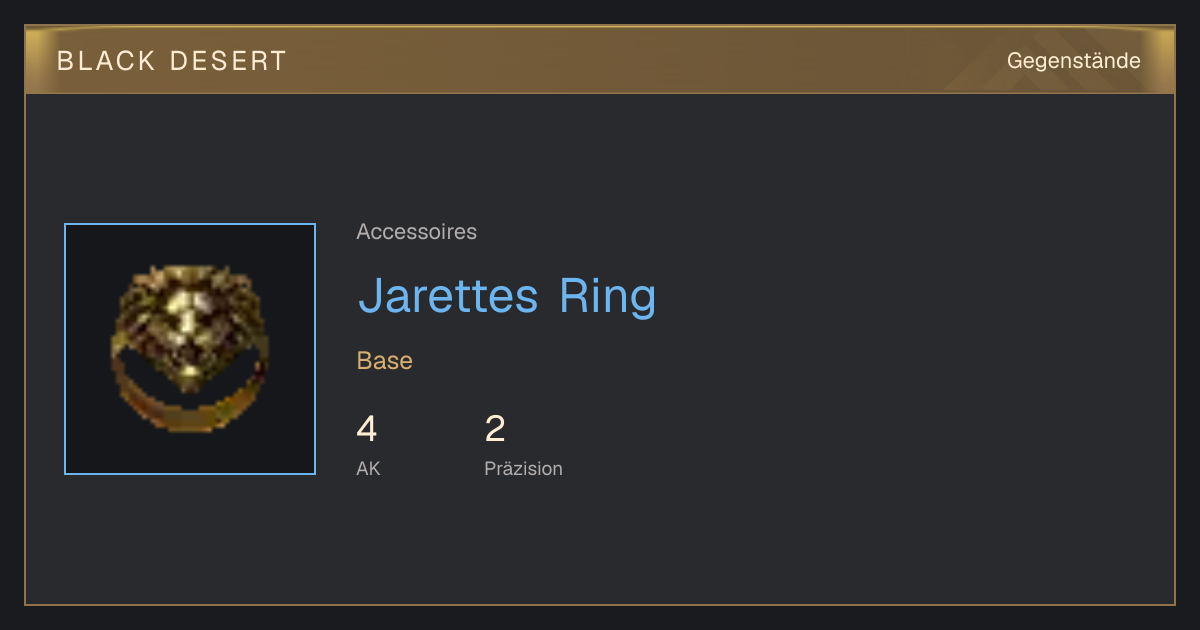Viewport: 1200px width, 630px height.
Task: Click the Präzision stat value 2
Action: point(495,429)
